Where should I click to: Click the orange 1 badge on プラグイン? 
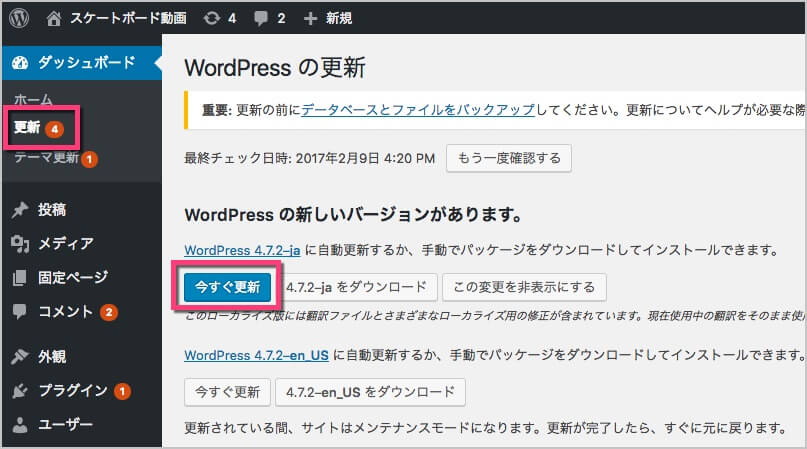122,391
